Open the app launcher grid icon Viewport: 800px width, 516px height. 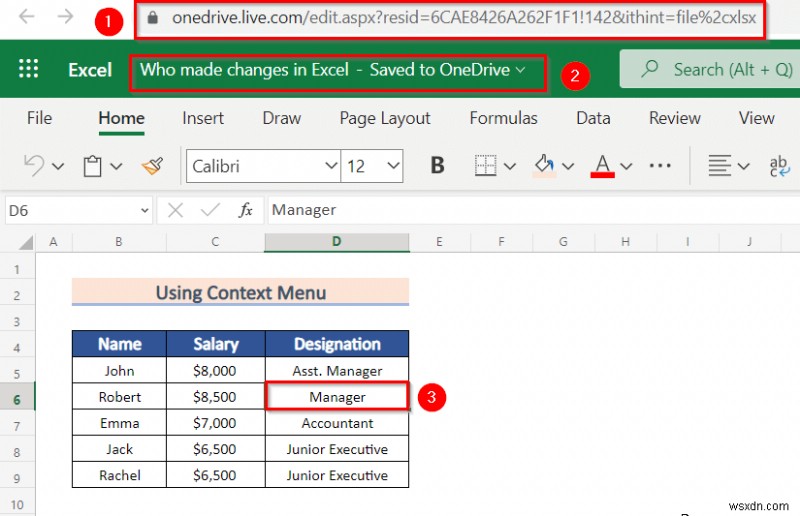tap(29, 68)
